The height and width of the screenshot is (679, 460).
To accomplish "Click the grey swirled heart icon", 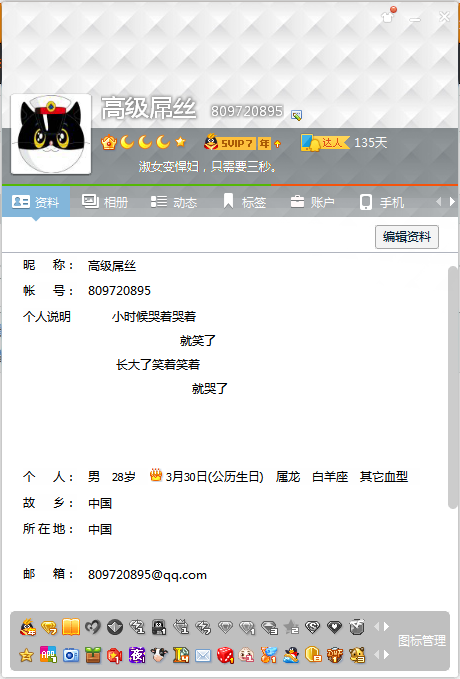I will (93, 627).
